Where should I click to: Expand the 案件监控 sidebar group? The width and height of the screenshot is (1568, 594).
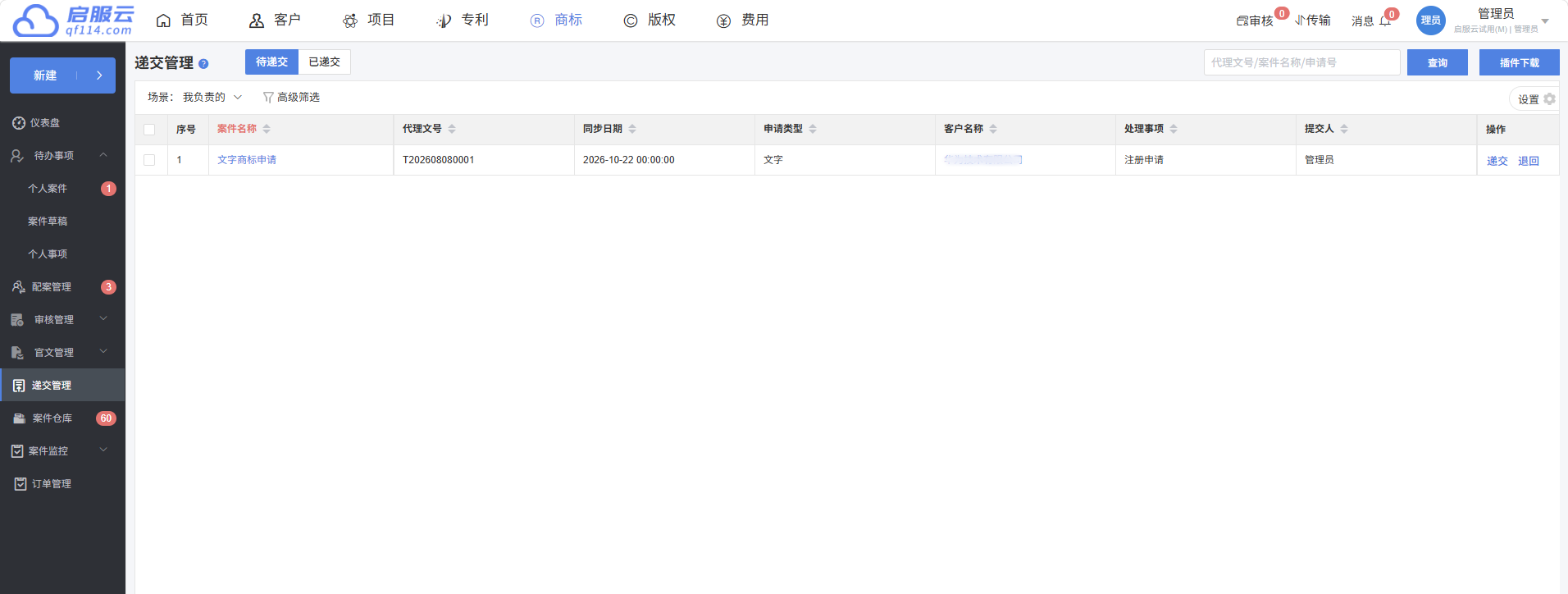tap(103, 450)
